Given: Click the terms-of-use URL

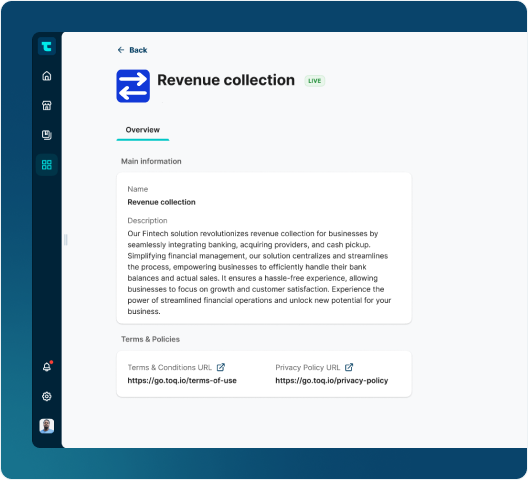Looking at the screenshot, I should [x=182, y=380].
